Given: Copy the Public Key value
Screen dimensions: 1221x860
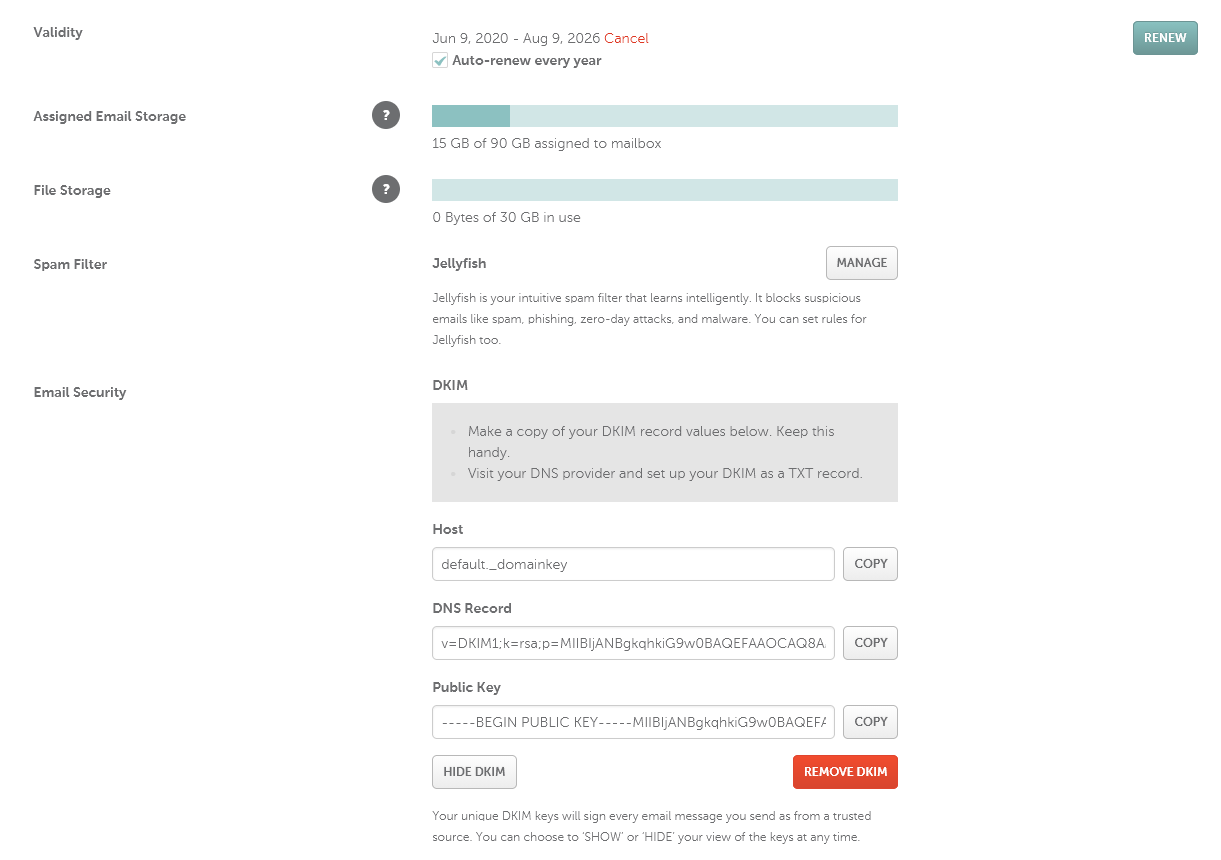Looking at the screenshot, I should pos(870,722).
